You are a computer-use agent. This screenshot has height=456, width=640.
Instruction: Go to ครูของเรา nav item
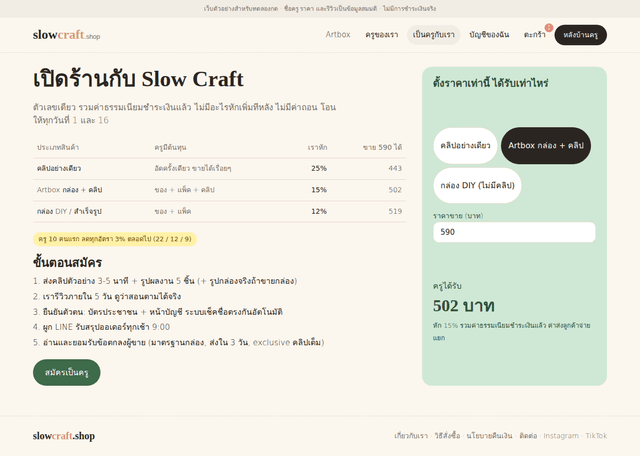point(382,35)
